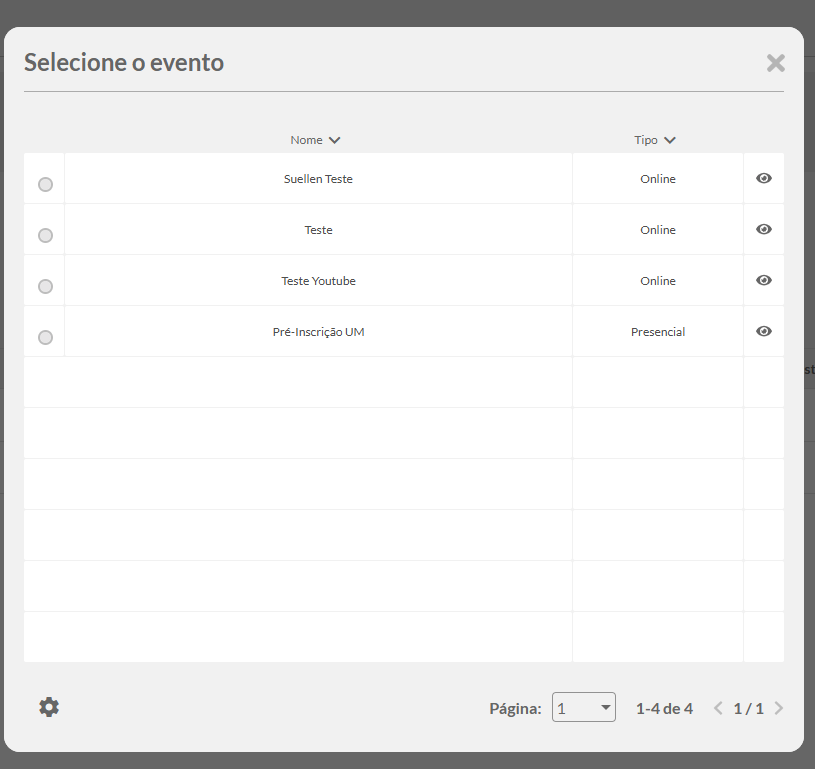Click the Tipo column header
Image resolution: width=815 pixels, height=769 pixels.
646,140
